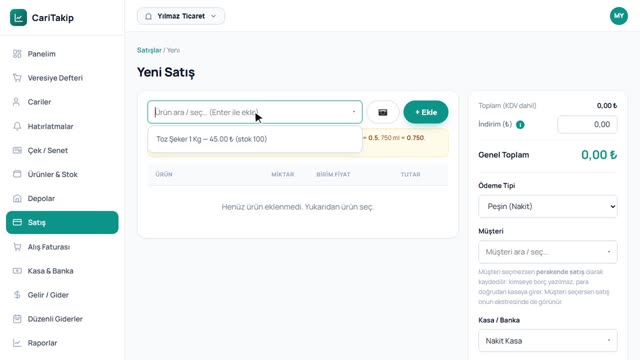Open Hatırlatmalar menu item
This screenshot has height=360, width=640.
tap(62, 126)
